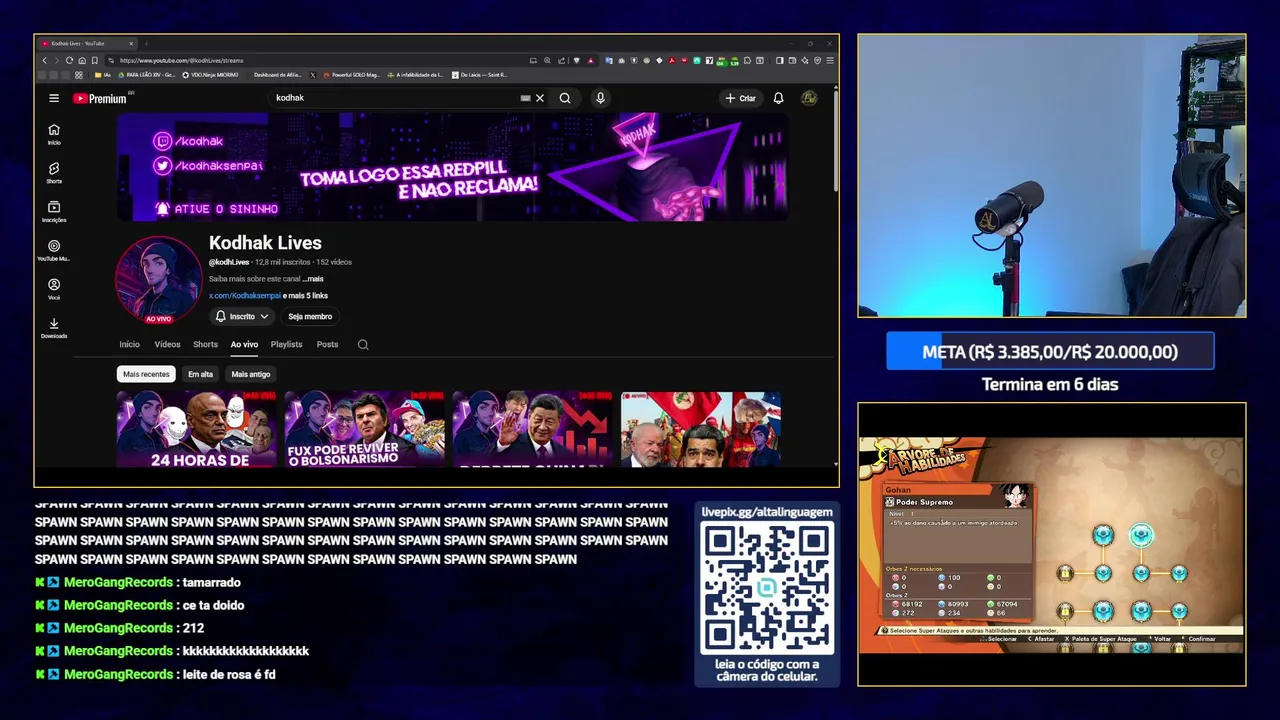Click the YouTube search input field
The width and height of the screenshot is (1280, 720).
click(395, 98)
